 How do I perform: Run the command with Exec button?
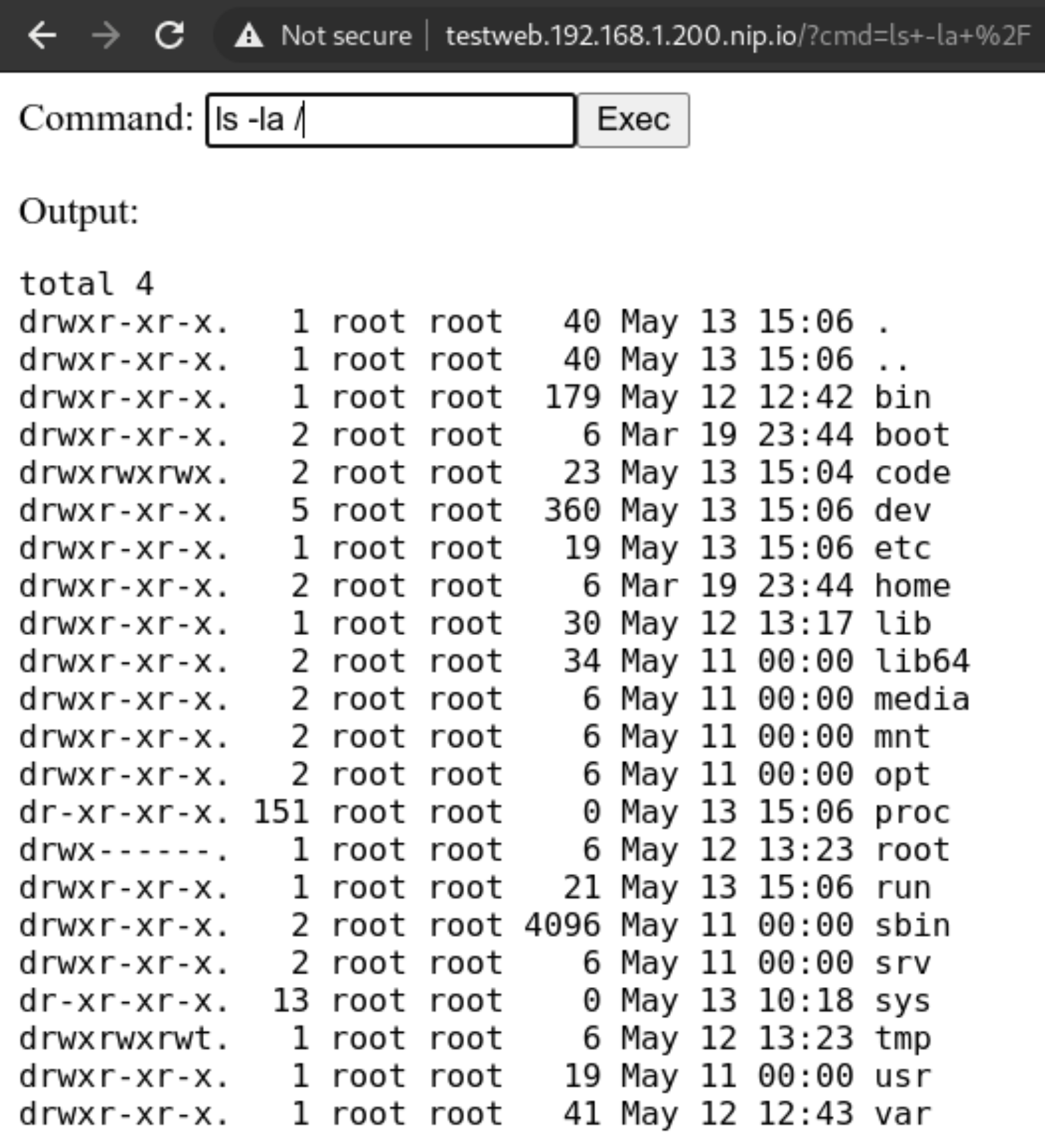pyautogui.click(x=633, y=120)
